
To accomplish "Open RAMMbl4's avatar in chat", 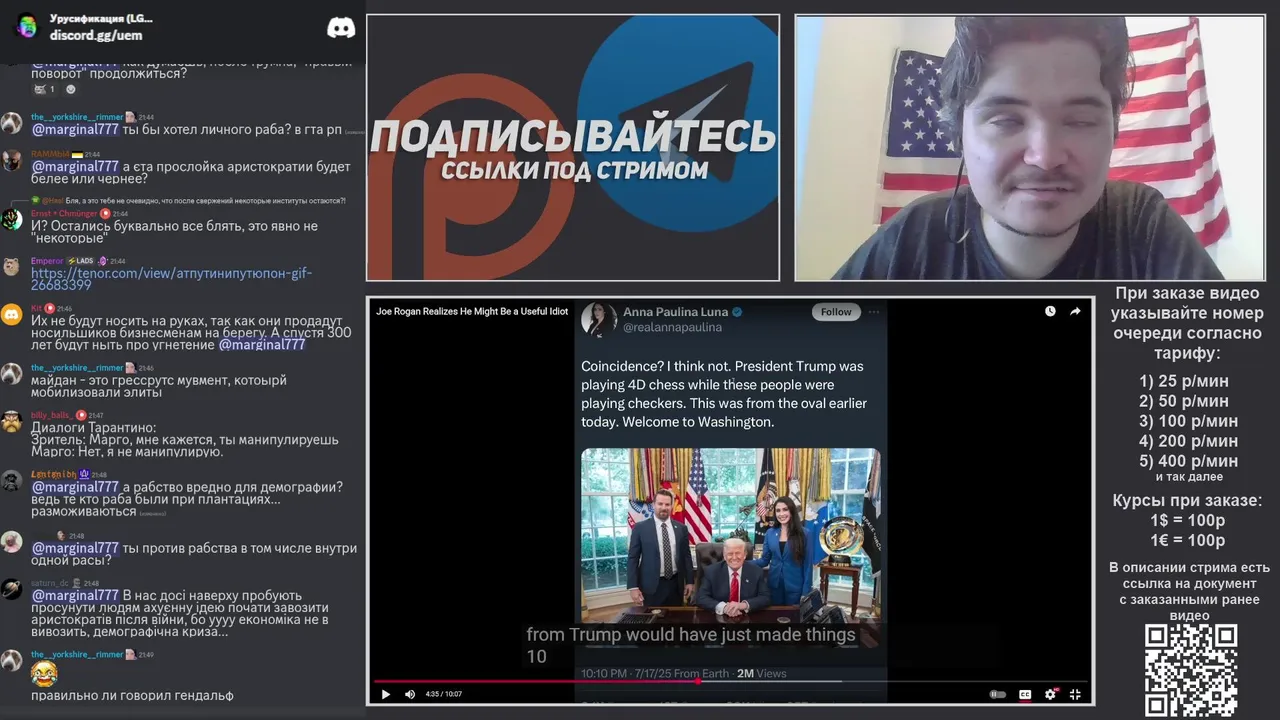I will click(x=11, y=161).
